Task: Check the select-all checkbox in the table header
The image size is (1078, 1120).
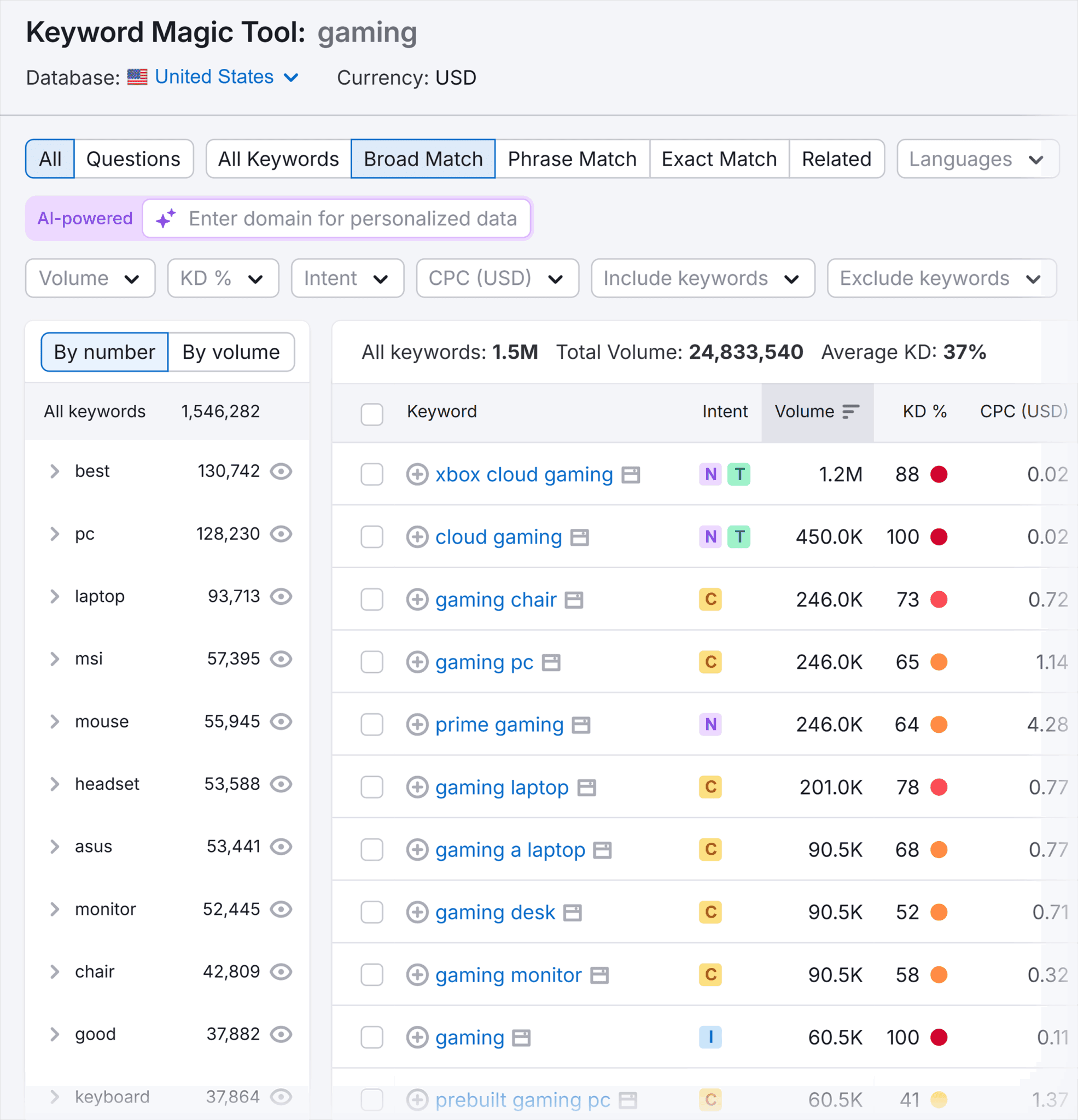Action: point(371,415)
